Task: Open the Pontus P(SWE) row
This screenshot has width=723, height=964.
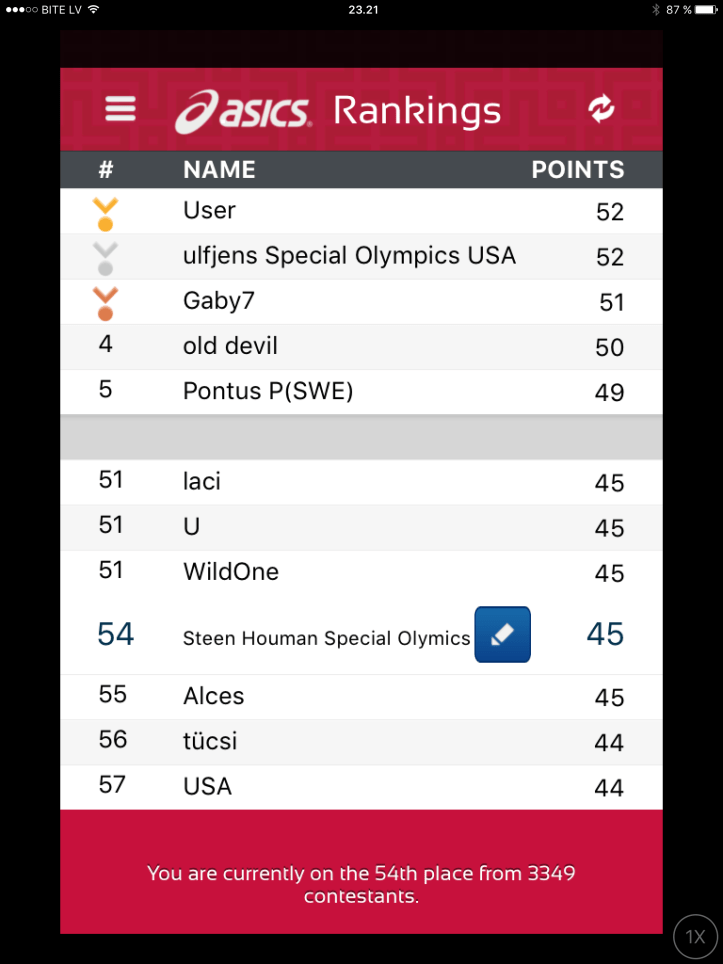Action: point(360,391)
